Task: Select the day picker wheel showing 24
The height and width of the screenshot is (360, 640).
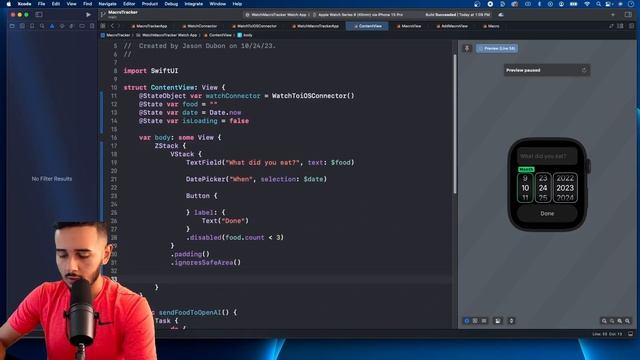Action: tap(543, 188)
